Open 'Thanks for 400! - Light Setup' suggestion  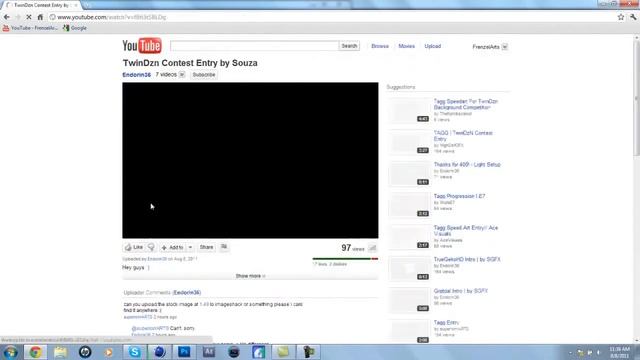pyautogui.click(x=467, y=164)
